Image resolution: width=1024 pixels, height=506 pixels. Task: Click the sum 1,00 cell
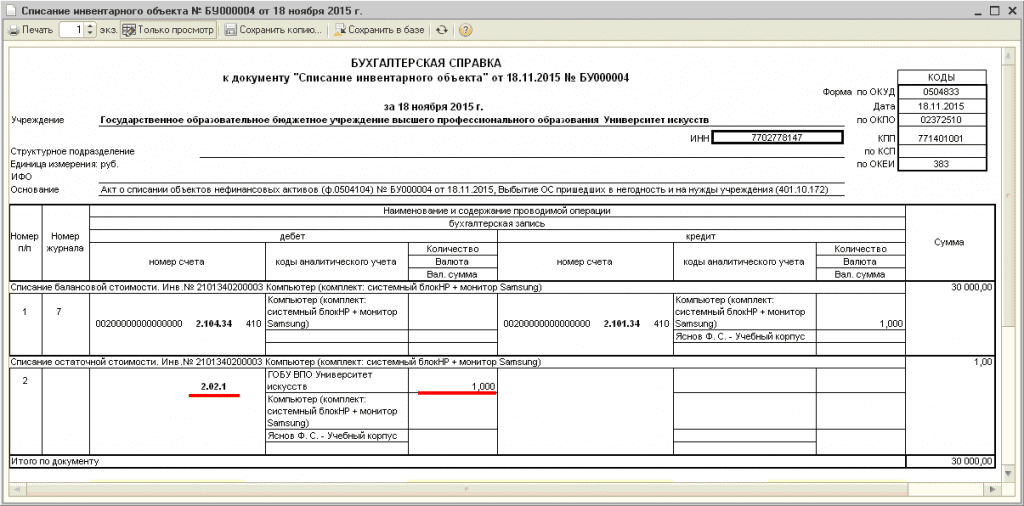(x=984, y=362)
